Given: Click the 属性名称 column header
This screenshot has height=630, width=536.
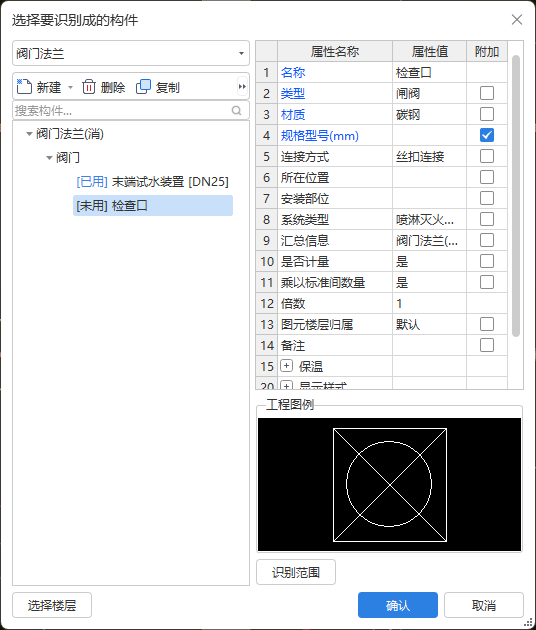Looking at the screenshot, I should point(335,51).
